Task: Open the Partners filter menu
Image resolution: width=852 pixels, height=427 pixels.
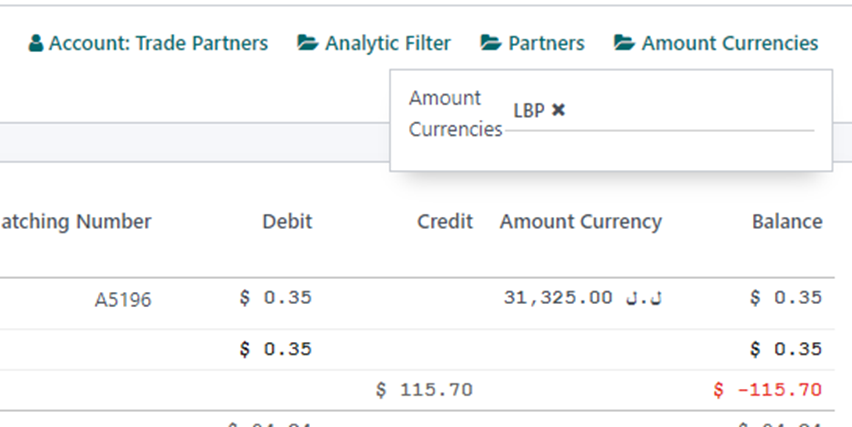Action: click(x=532, y=43)
